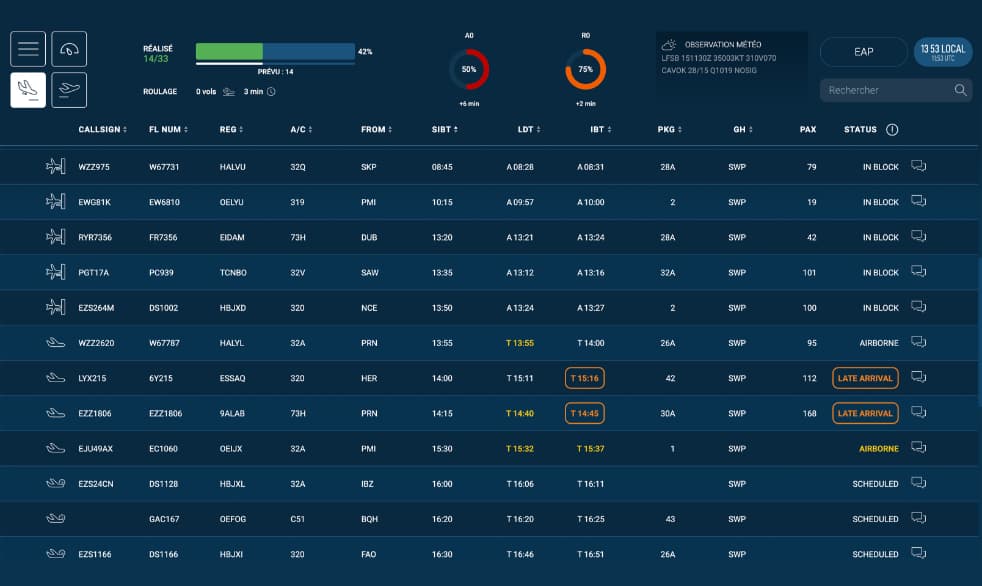This screenshot has width=982, height=586.
Task: Sort by the REG column
Action: (231, 130)
